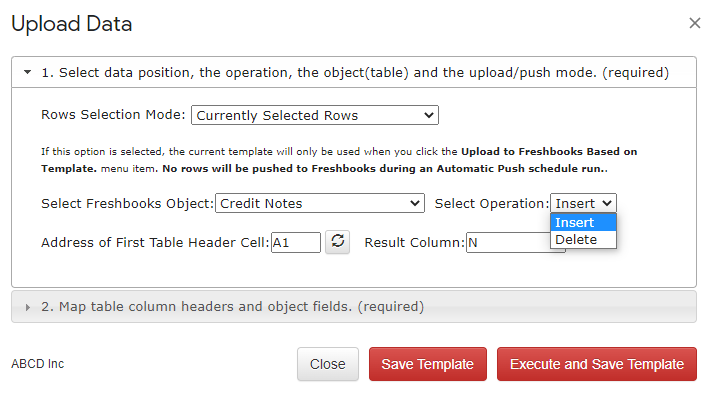Click the Select Operation combo box
This screenshot has height=406, width=711.
click(x=583, y=203)
